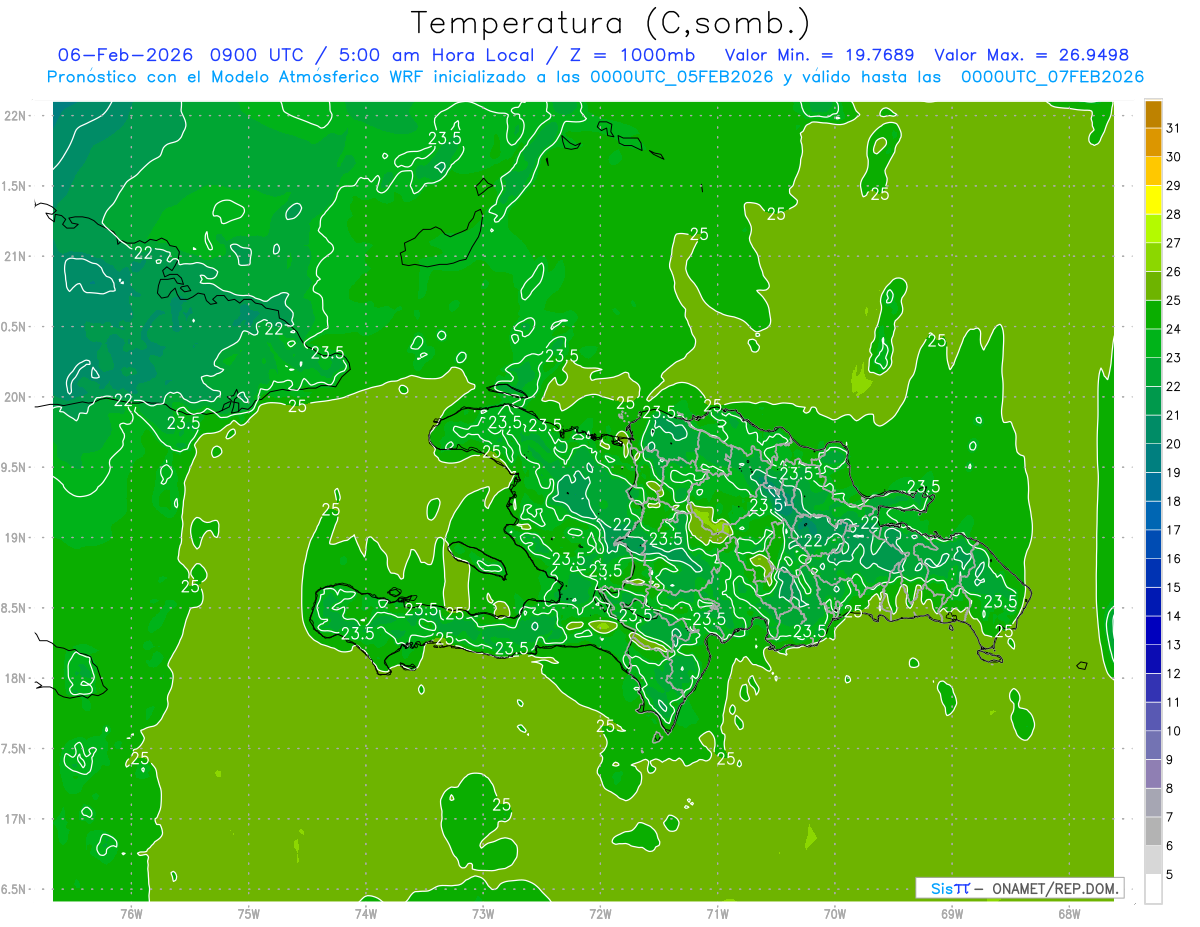Pick the dark blue swatch between 13 and 14
The width and height of the screenshot is (1200, 927).
coord(1153,630)
